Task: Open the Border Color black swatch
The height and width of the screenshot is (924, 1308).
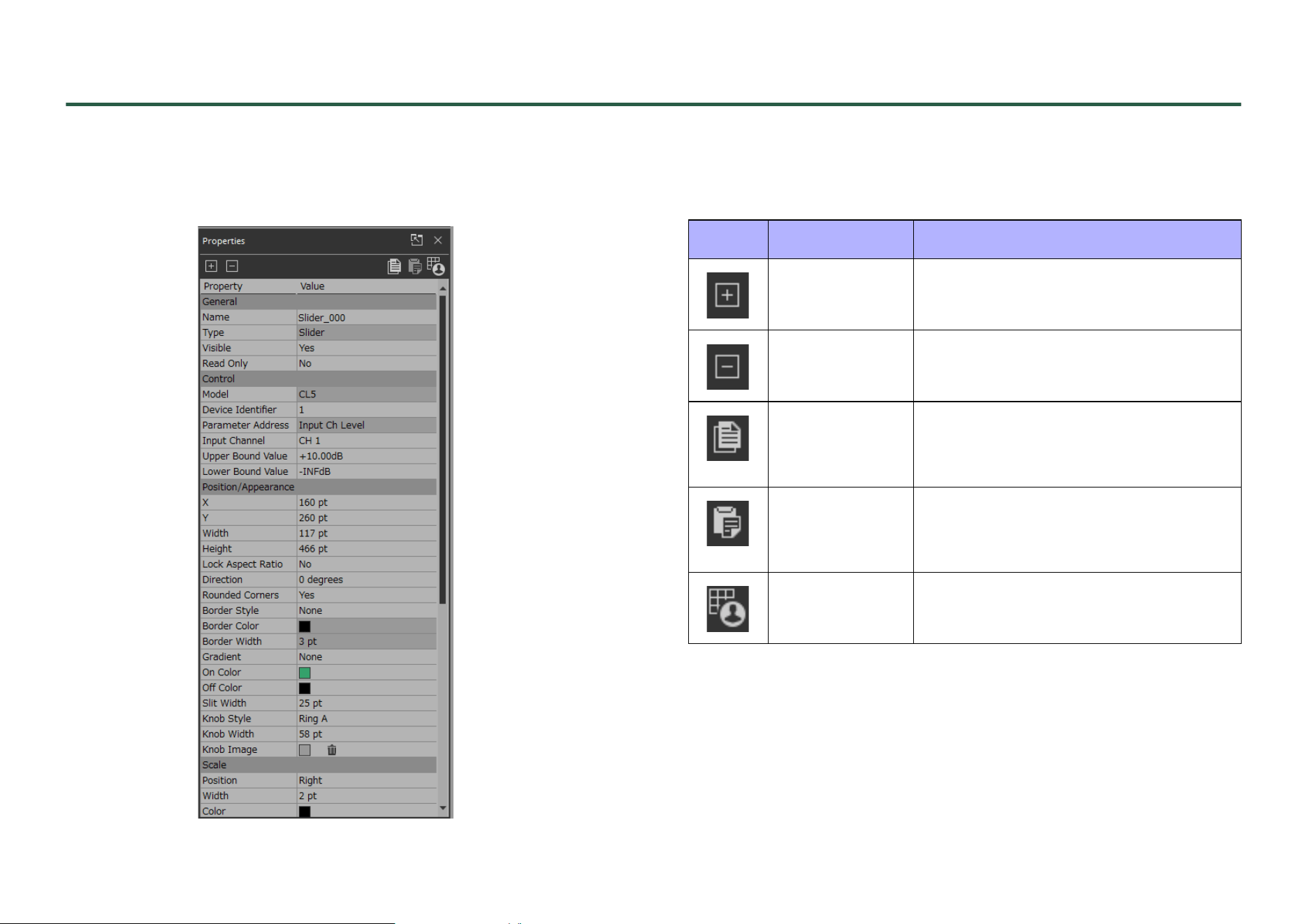Action: tap(305, 626)
